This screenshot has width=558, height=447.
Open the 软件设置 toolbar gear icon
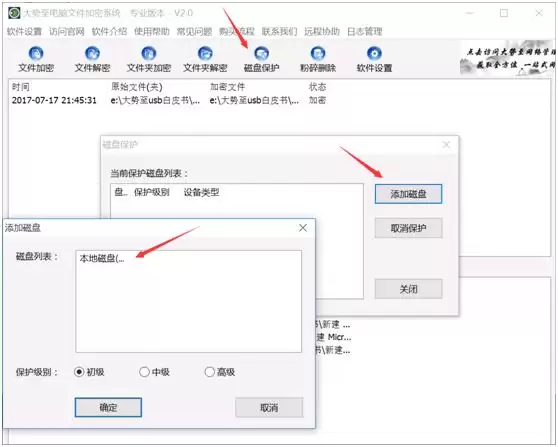[x=374, y=60]
